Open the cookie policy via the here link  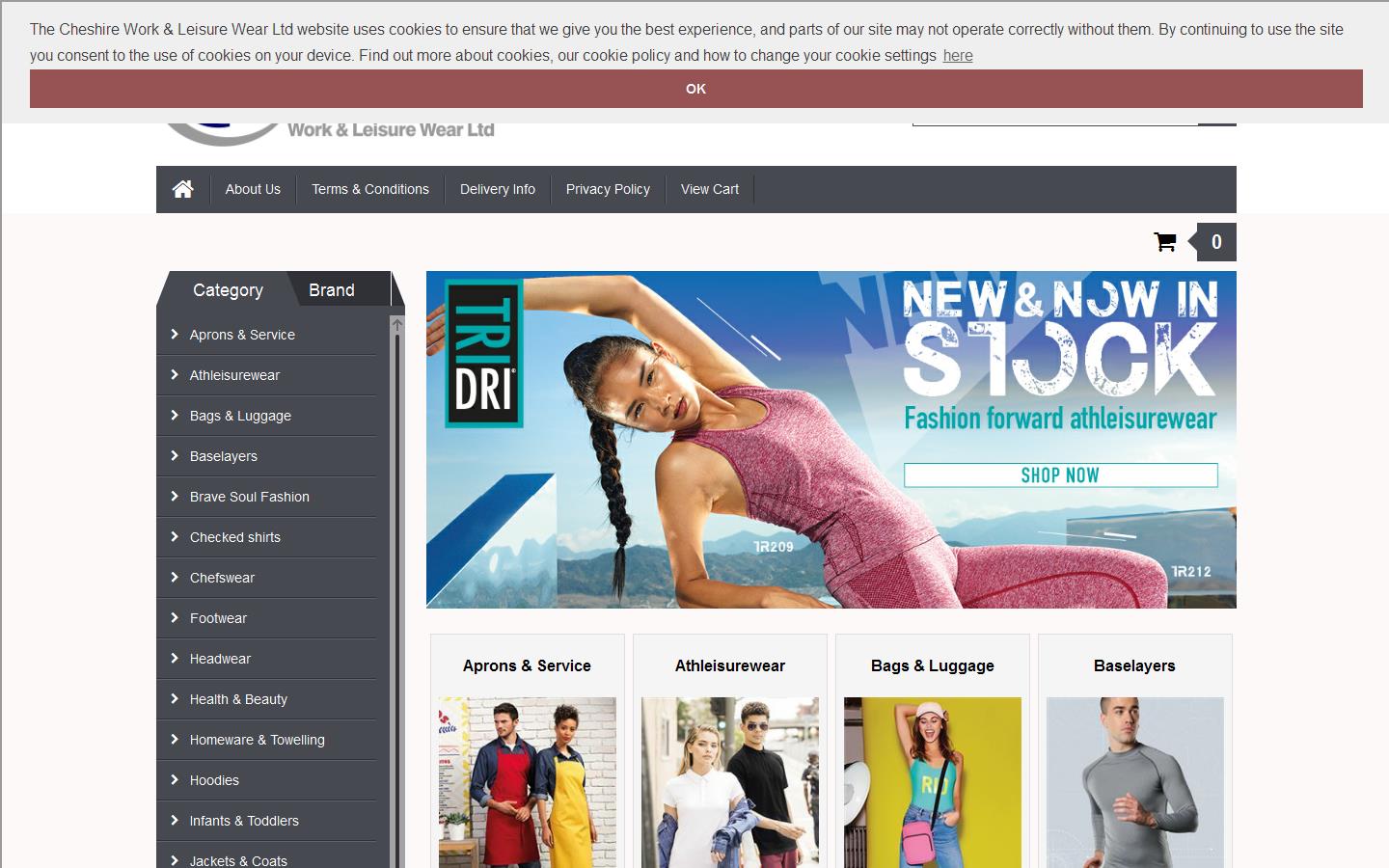pos(957,56)
